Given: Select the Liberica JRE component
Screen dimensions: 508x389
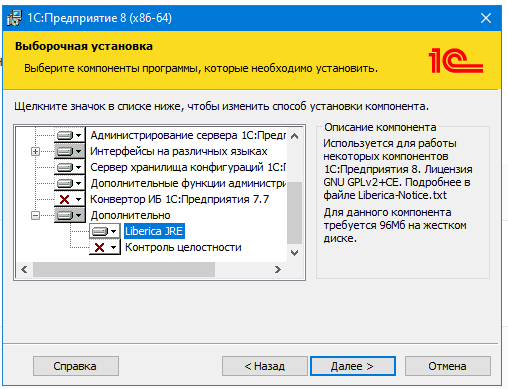Looking at the screenshot, I should coord(154,231).
